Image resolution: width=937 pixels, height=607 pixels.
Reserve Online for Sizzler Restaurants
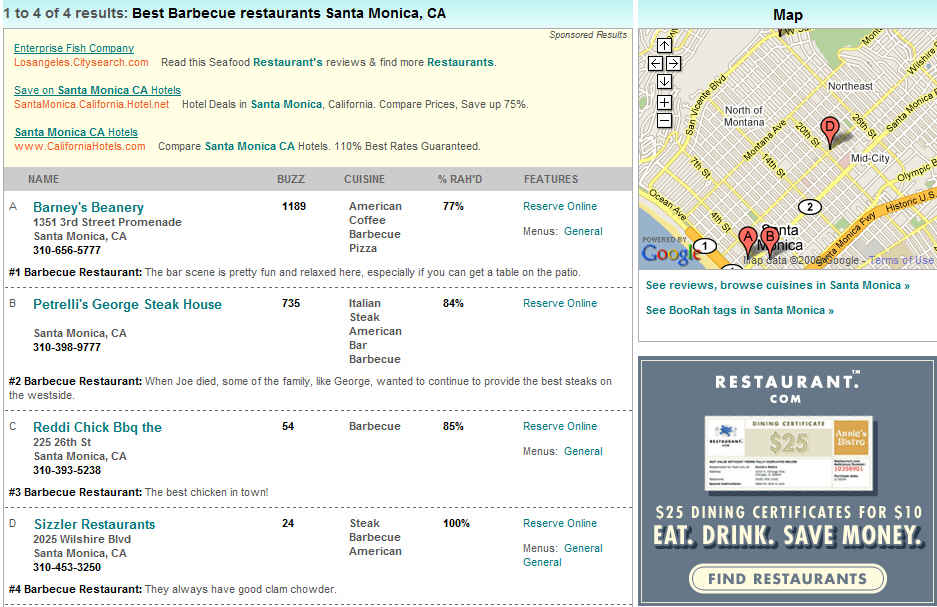click(560, 523)
